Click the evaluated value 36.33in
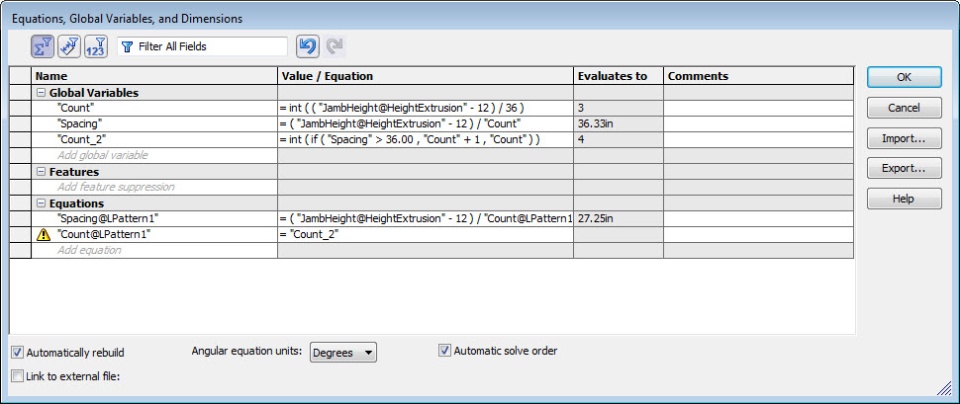This screenshot has width=960, height=404. click(618, 124)
